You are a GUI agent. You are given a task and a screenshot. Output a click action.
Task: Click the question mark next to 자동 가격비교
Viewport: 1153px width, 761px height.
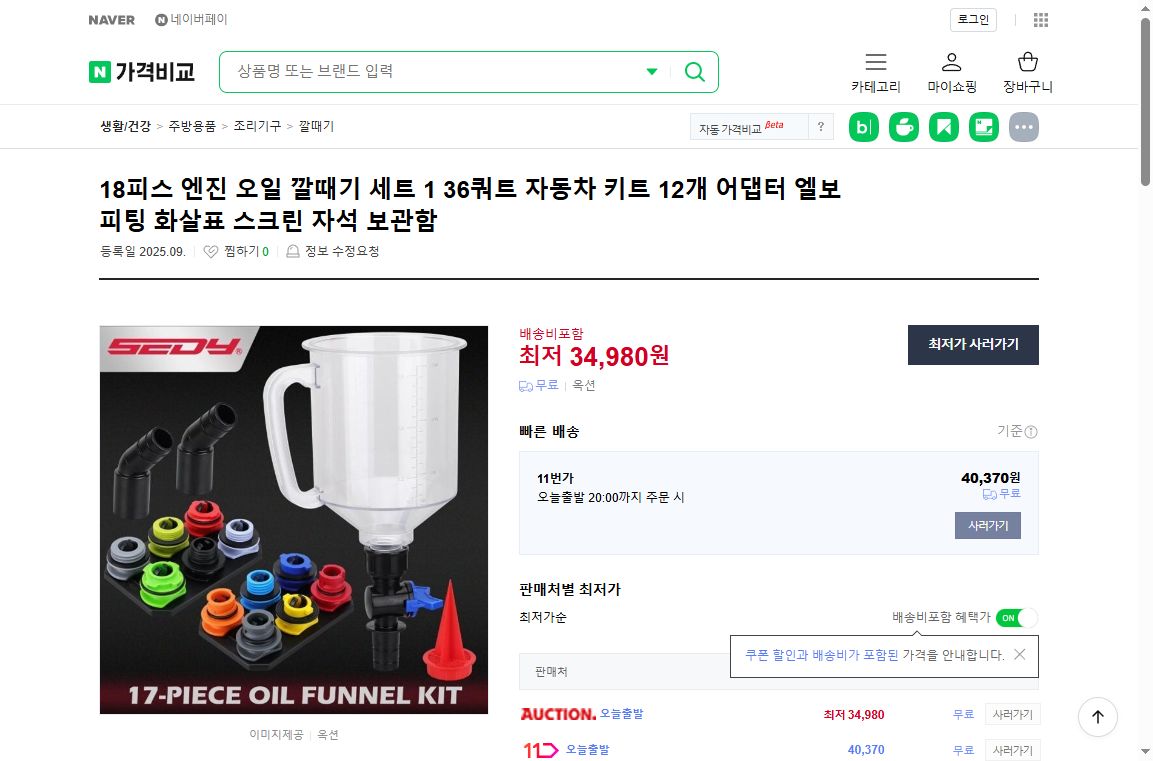coord(820,127)
